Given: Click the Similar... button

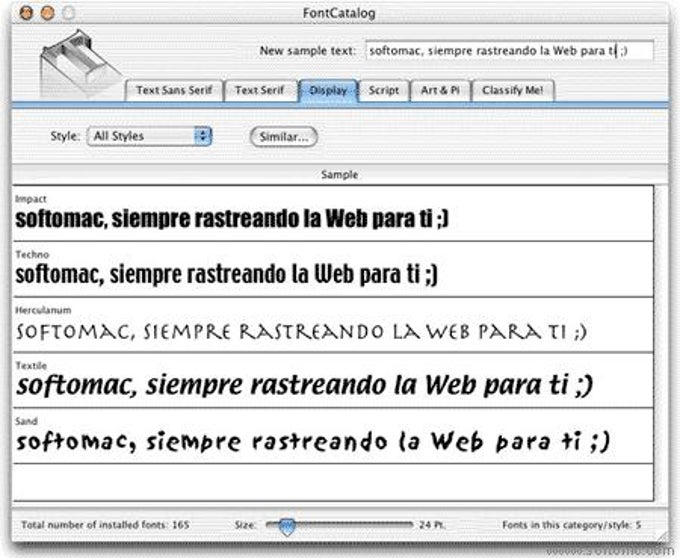Looking at the screenshot, I should (284, 137).
